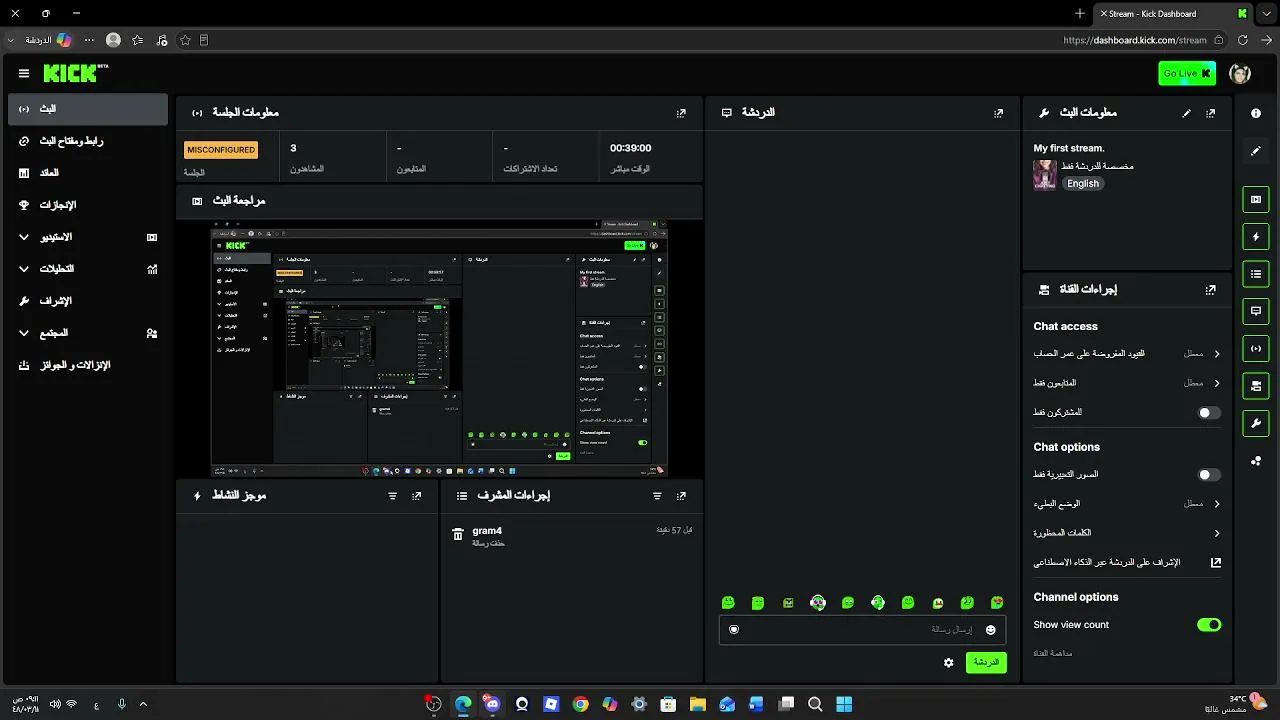
Task: Open the المتابعون فقط followers-only setting
Action: 1127,383
